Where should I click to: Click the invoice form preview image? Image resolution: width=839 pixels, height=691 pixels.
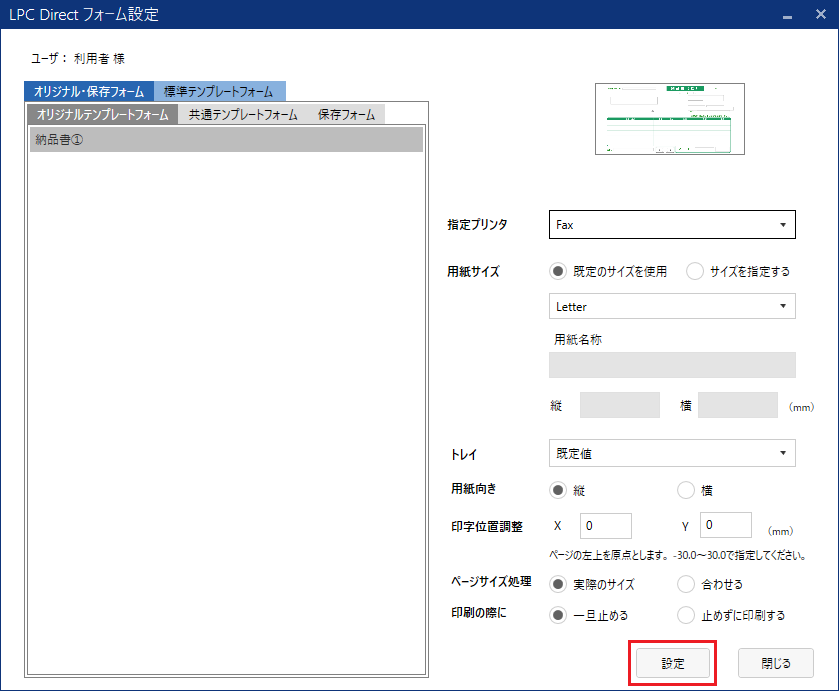pyautogui.click(x=669, y=119)
